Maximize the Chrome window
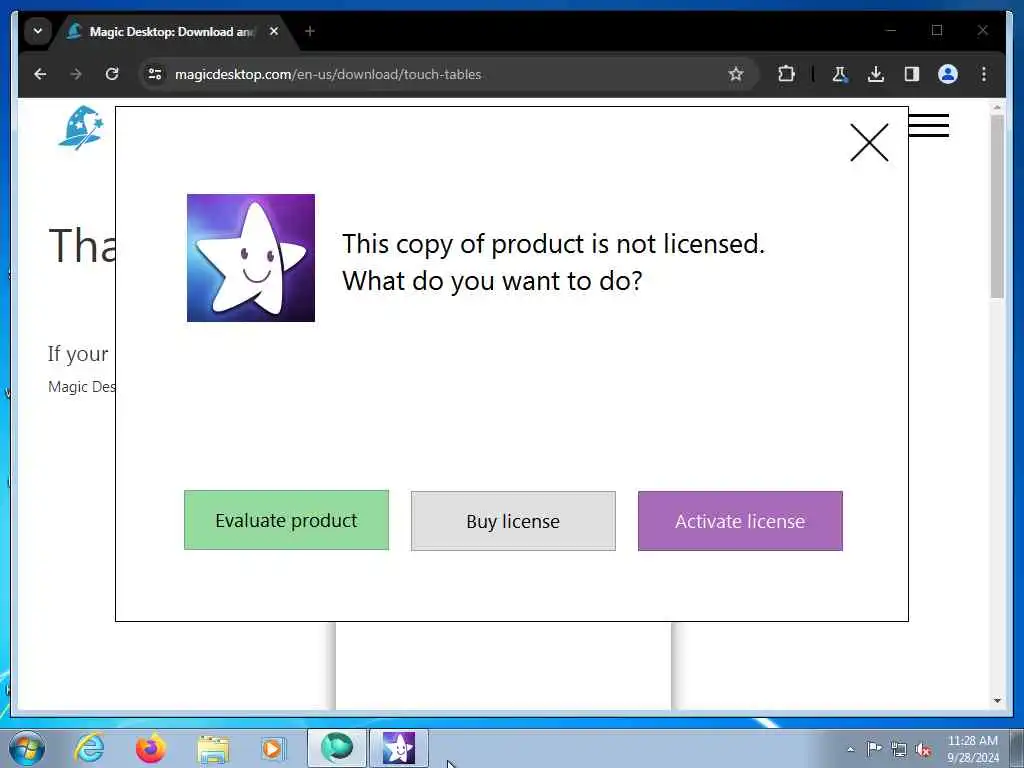1024x768 pixels. (x=937, y=30)
